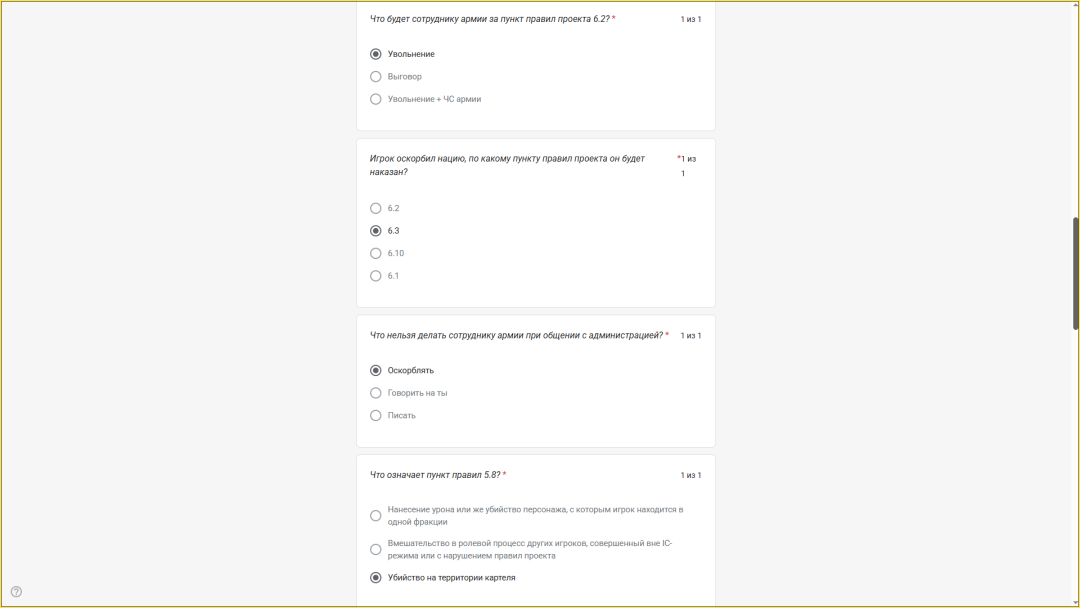Select the "Увольнение" radio option

[376, 54]
